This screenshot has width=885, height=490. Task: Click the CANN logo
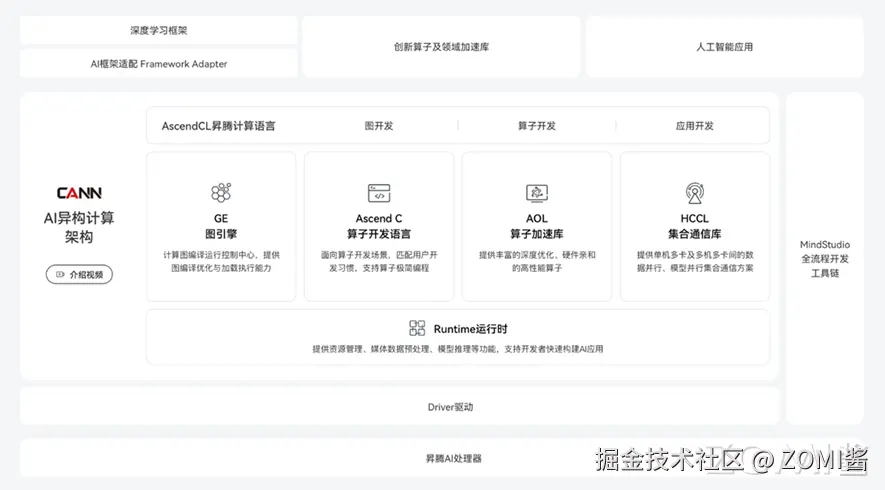point(79,193)
